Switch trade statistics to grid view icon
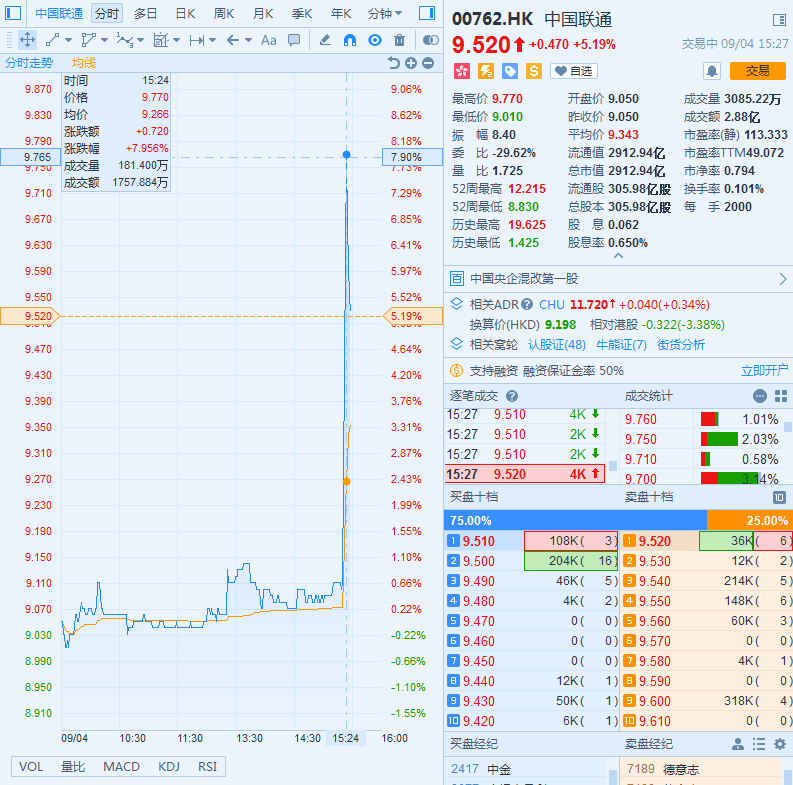The image size is (793, 785). (x=781, y=396)
